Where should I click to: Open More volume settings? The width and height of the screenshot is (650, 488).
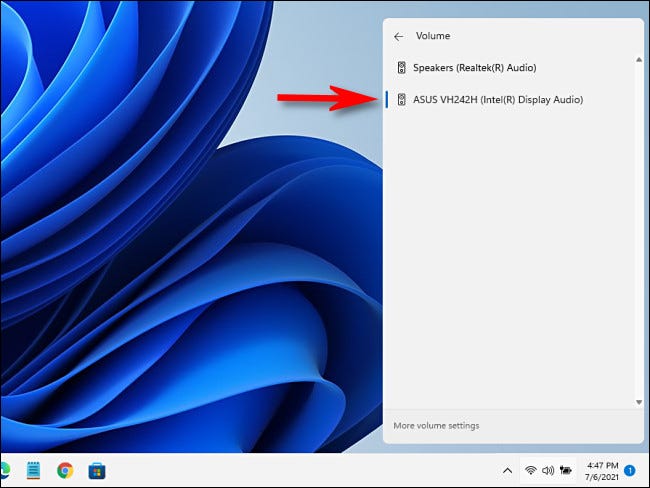pos(434,425)
